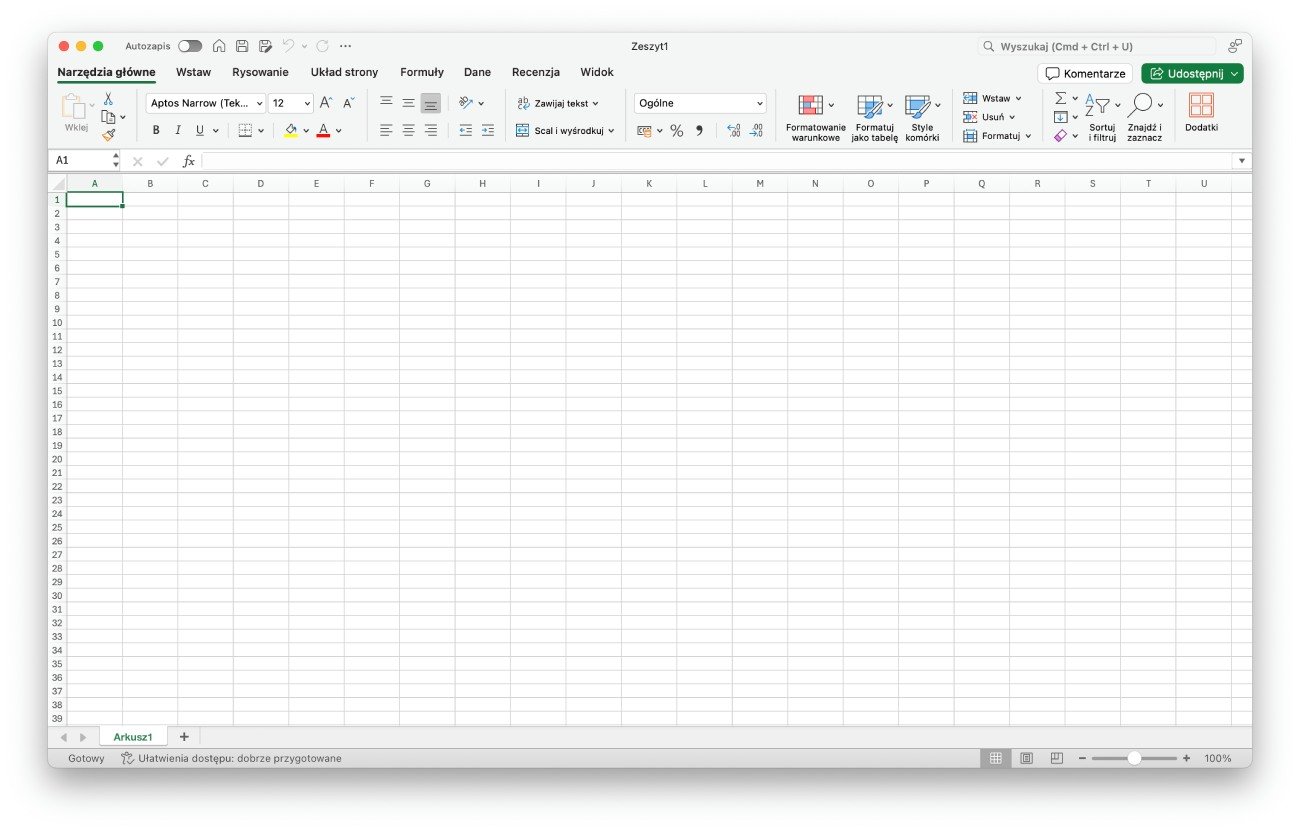Image resolution: width=1300 pixels, height=831 pixels.
Task: Open the Wstaw ribbon tab
Action: click(194, 72)
